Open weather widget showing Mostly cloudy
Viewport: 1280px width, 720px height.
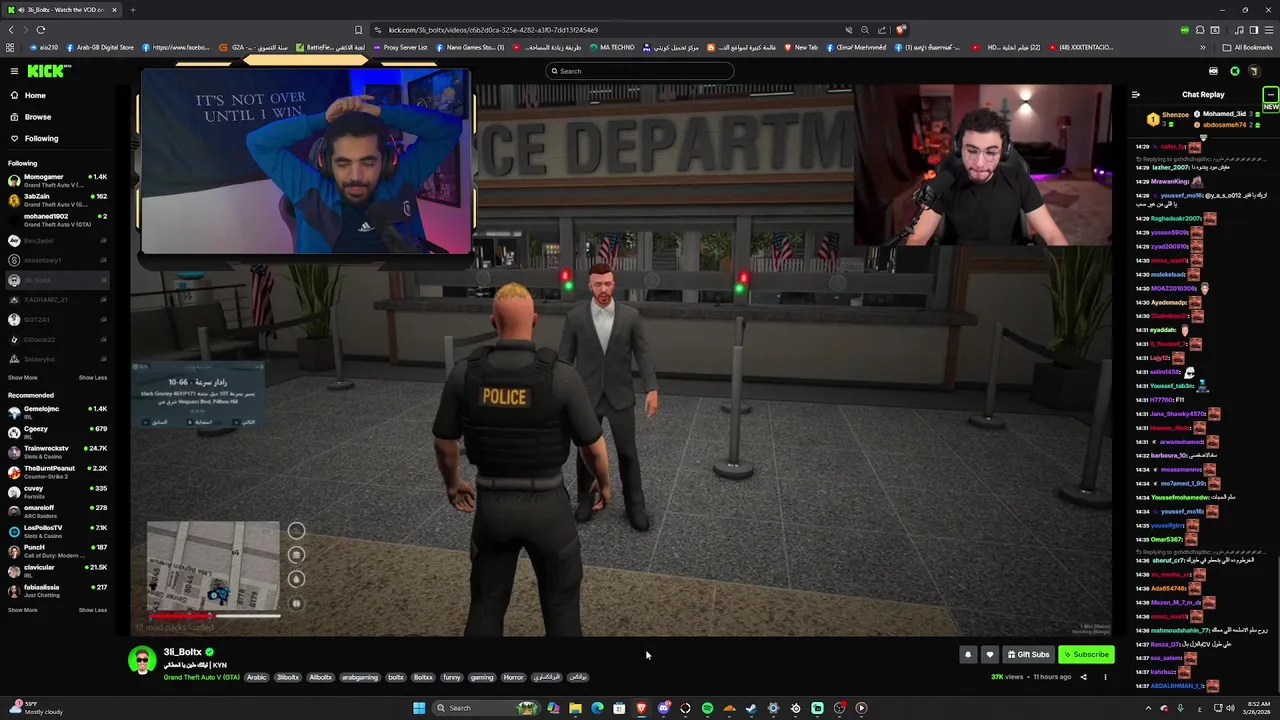[35, 708]
